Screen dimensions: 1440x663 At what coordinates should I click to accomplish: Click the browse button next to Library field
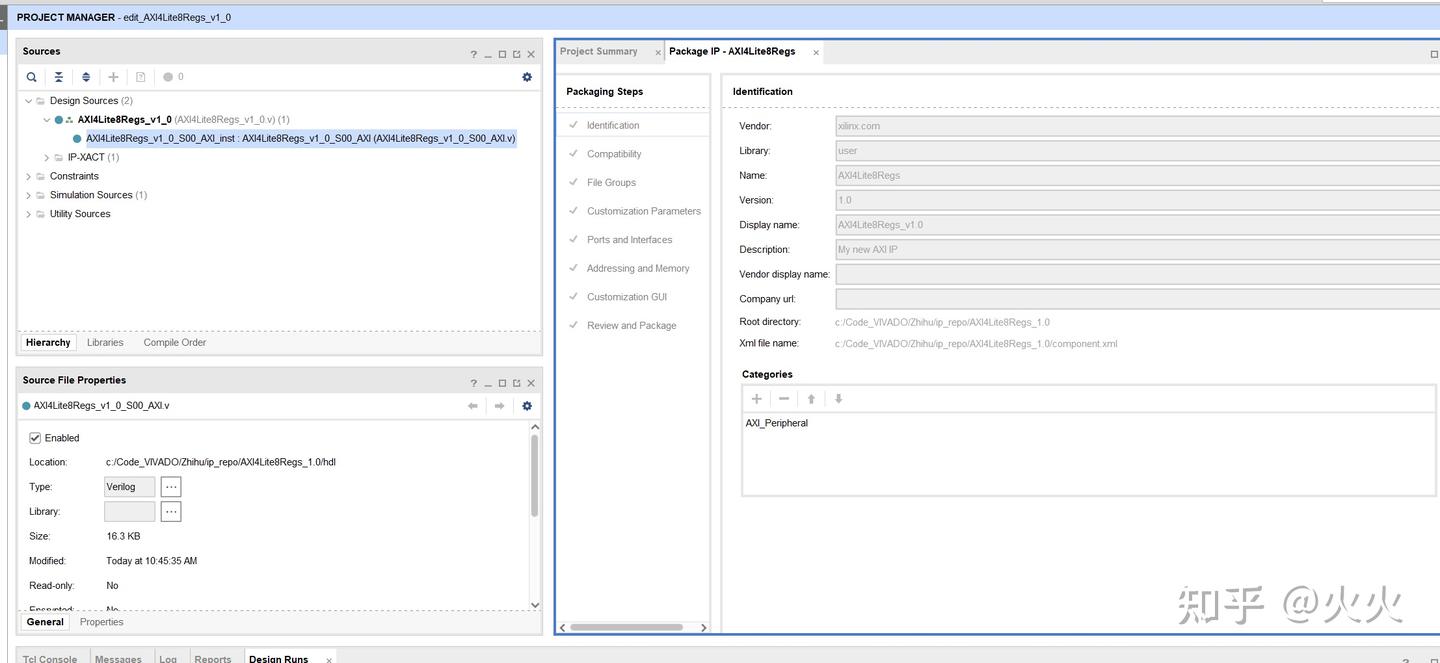171,512
